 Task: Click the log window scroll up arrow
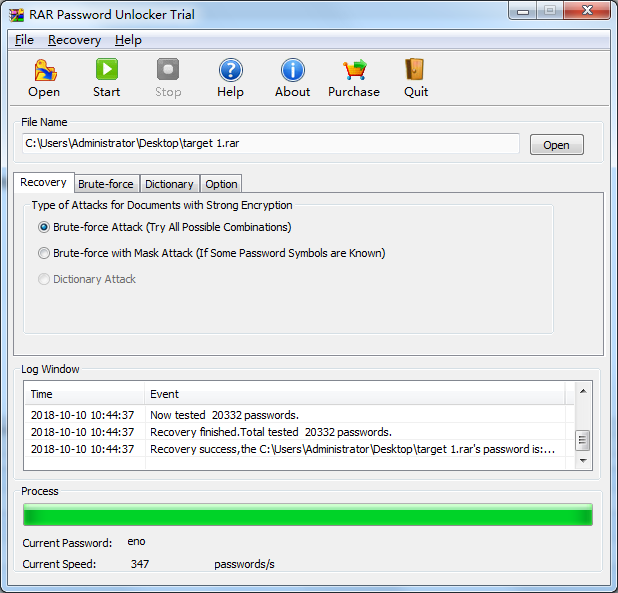pos(583,391)
